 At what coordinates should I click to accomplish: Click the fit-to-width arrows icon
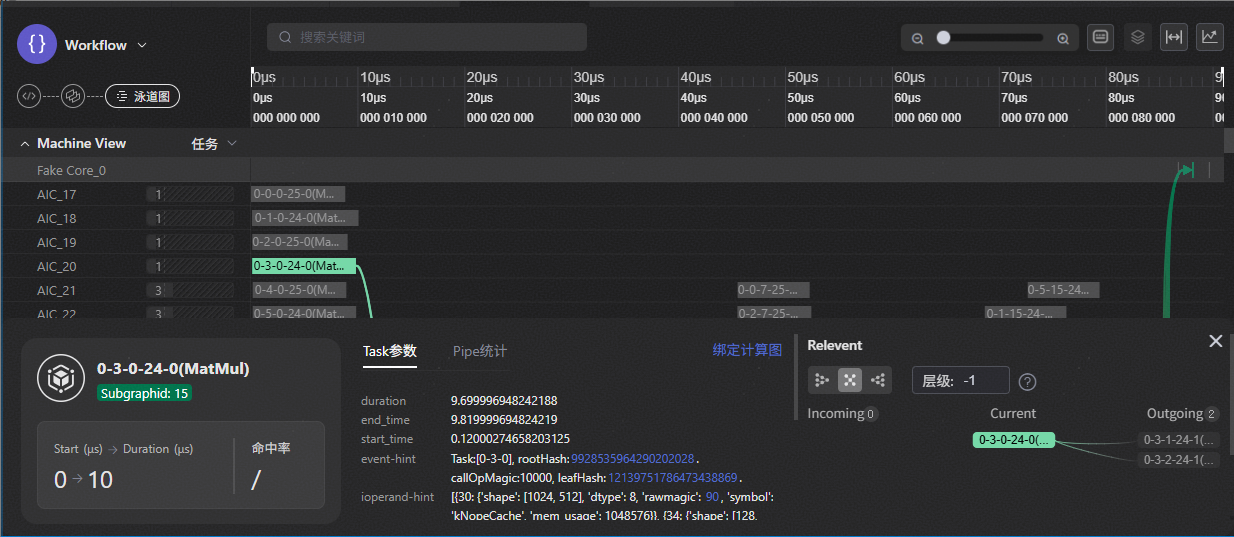pyautogui.click(x=1174, y=37)
